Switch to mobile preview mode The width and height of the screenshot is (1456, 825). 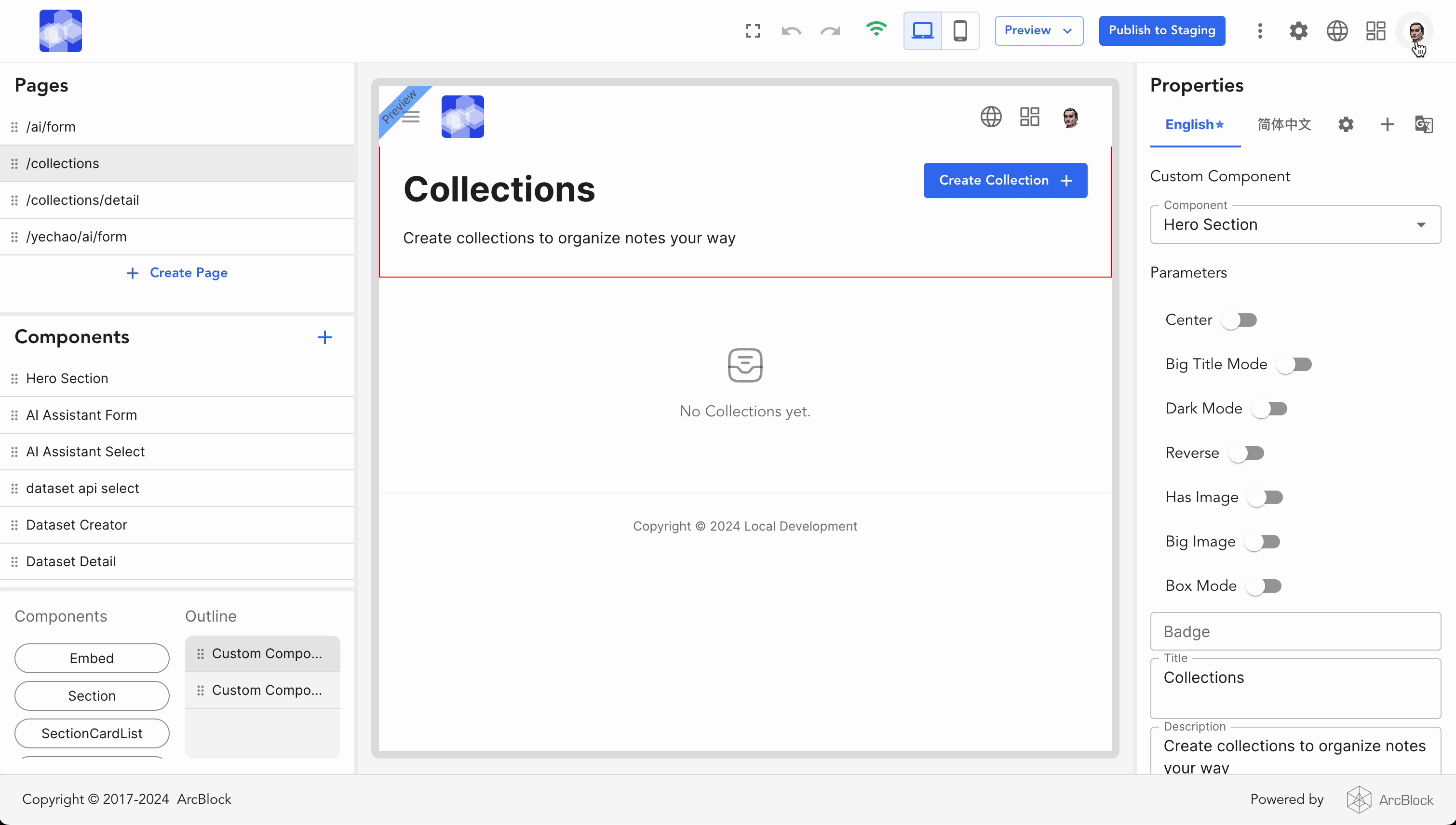[x=961, y=30]
